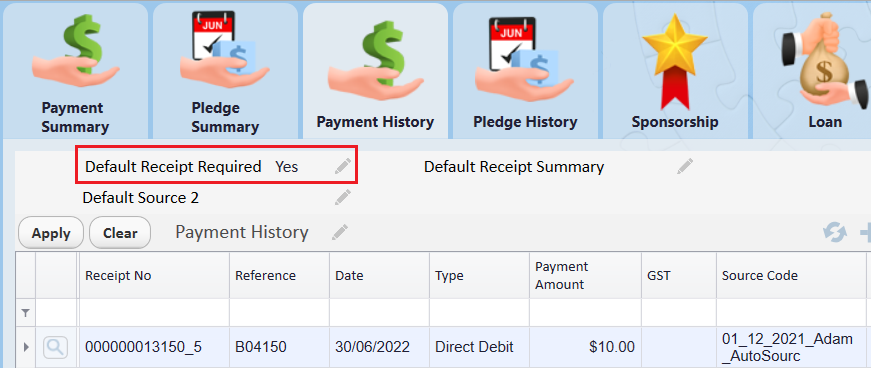Edit Default Receipt Summary pencil icon
Image resolution: width=871 pixels, height=368 pixels.
click(685, 166)
